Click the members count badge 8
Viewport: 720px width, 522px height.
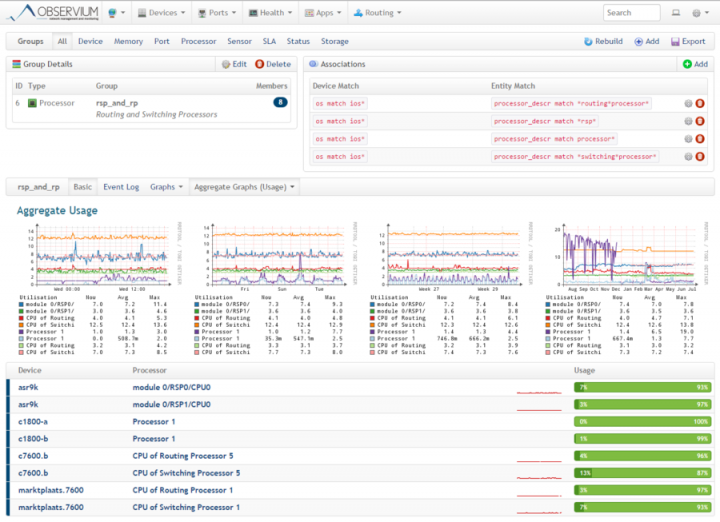coord(280,102)
